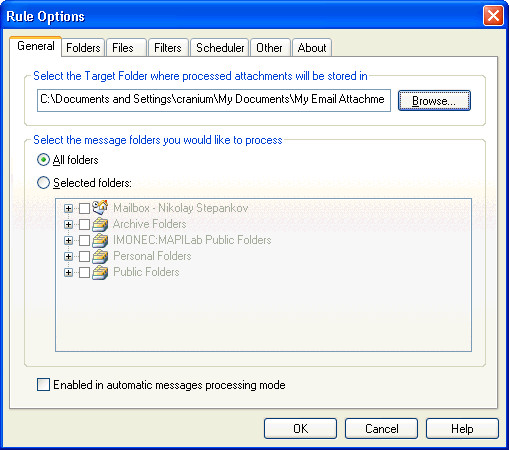Viewport: 509px width, 450px height.
Task: Click the Browse... button
Action: pos(434,100)
